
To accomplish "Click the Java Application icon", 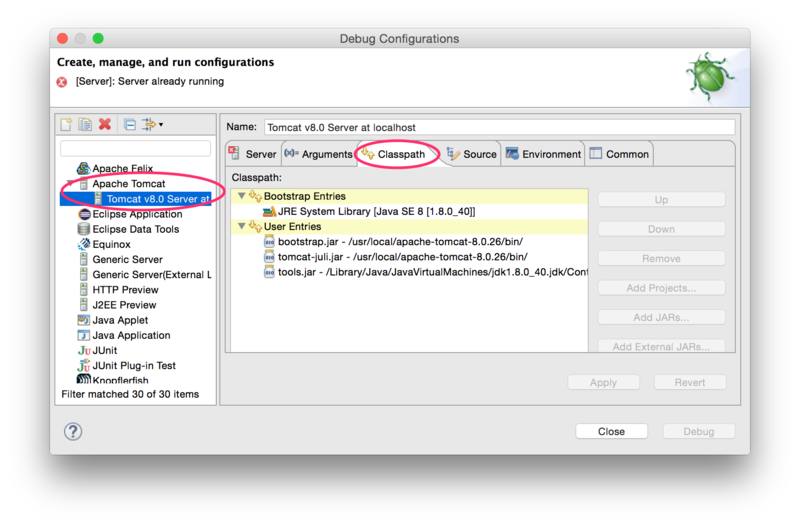I will [x=84, y=335].
